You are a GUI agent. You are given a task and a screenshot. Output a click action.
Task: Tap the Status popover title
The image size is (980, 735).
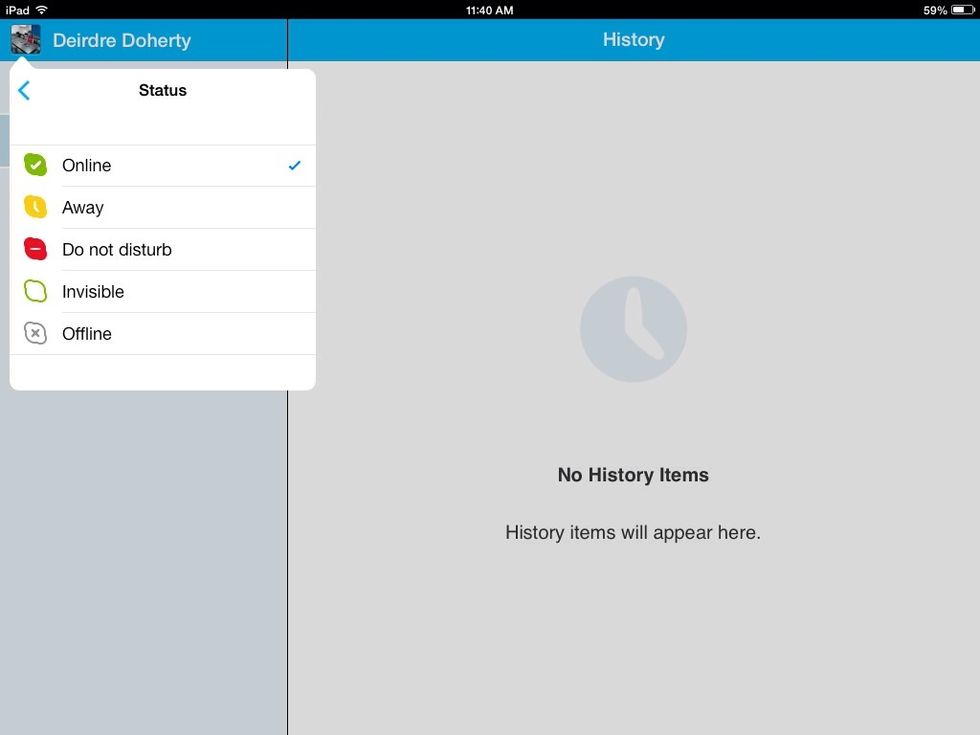click(x=163, y=90)
